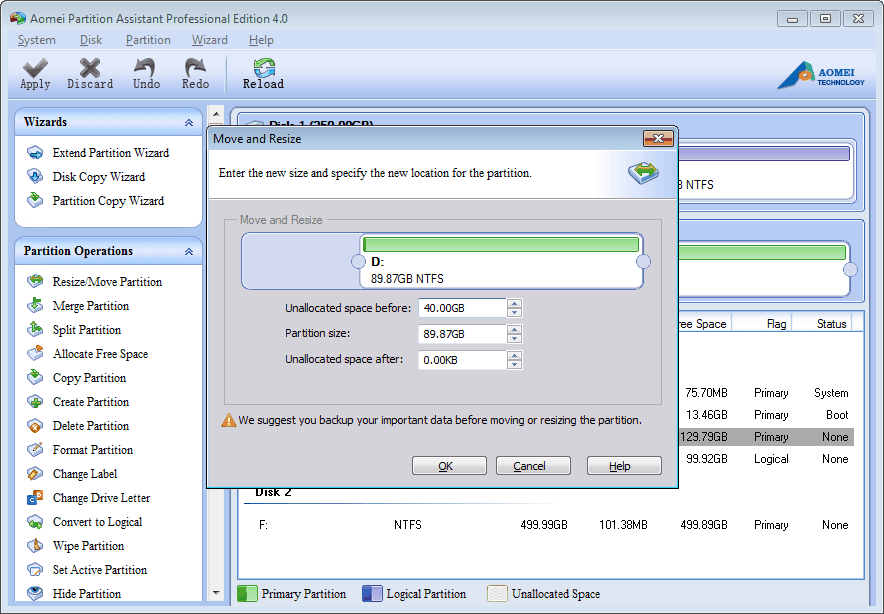Click the Status column header

click(831, 324)
